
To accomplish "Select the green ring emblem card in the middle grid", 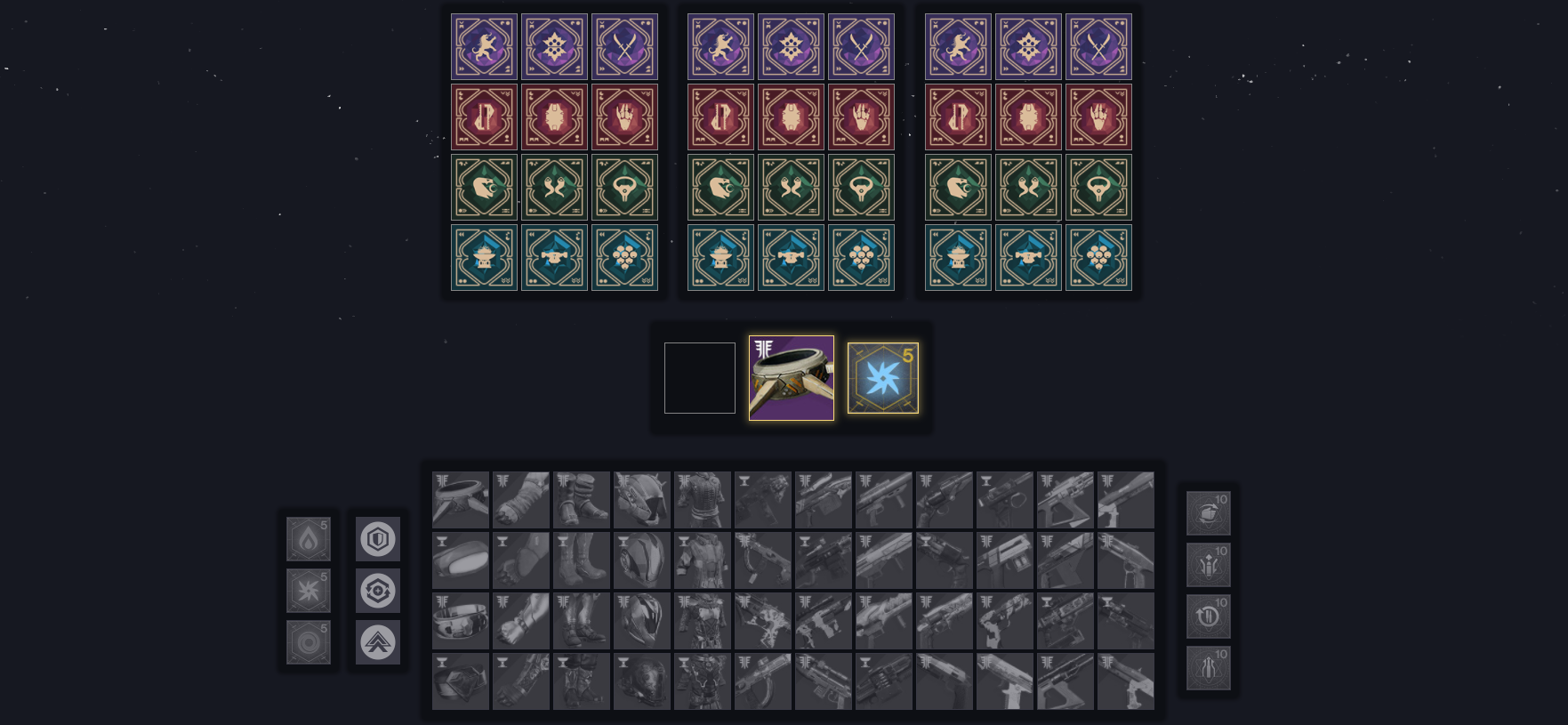I will [861, 187].
